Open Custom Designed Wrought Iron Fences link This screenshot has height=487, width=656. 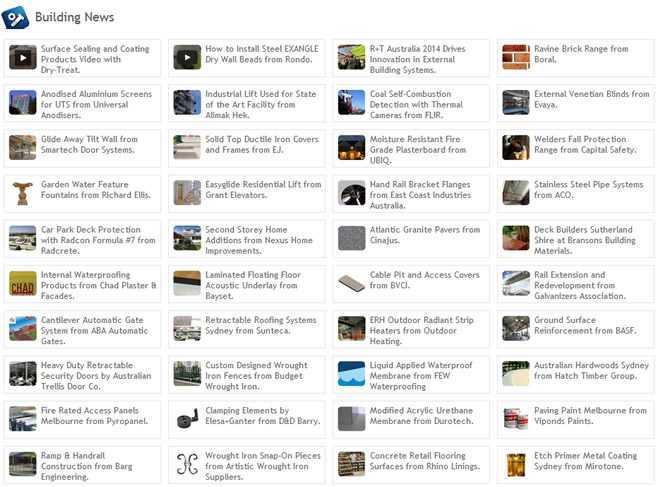(x=256, y=376)
